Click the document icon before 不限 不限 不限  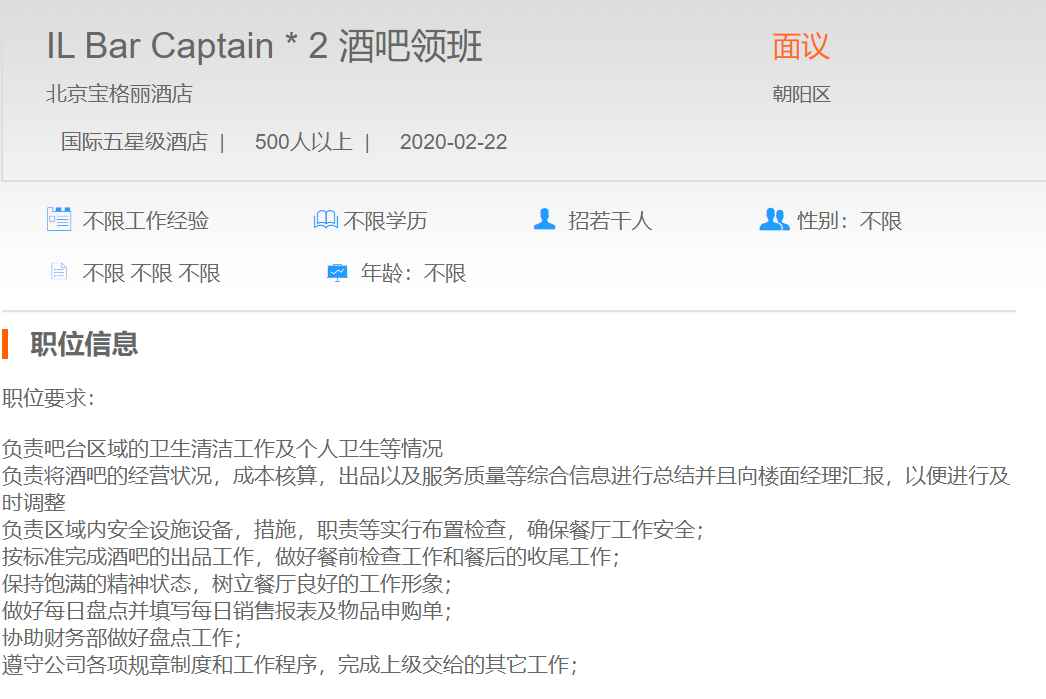[59, 272]
